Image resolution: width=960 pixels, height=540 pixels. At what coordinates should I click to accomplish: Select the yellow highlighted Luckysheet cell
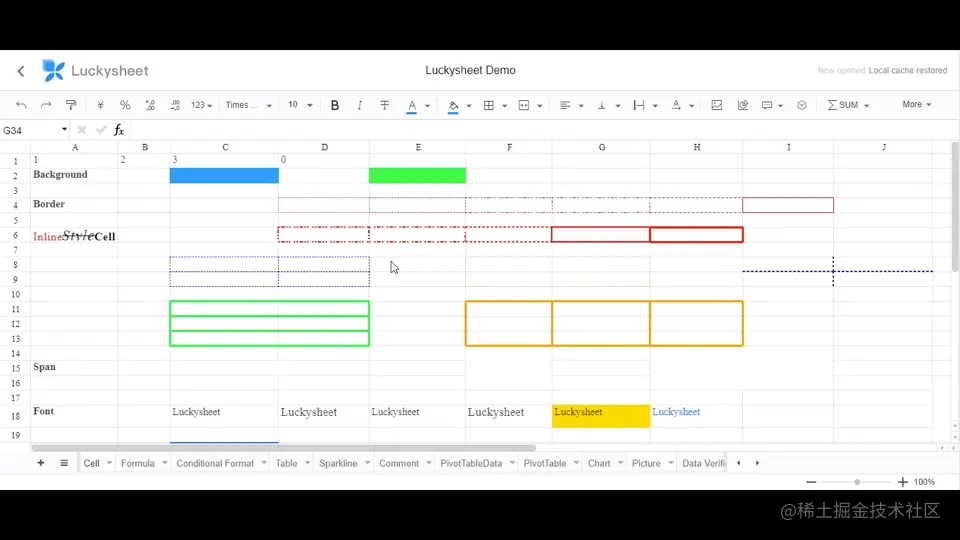pos(601,416)
